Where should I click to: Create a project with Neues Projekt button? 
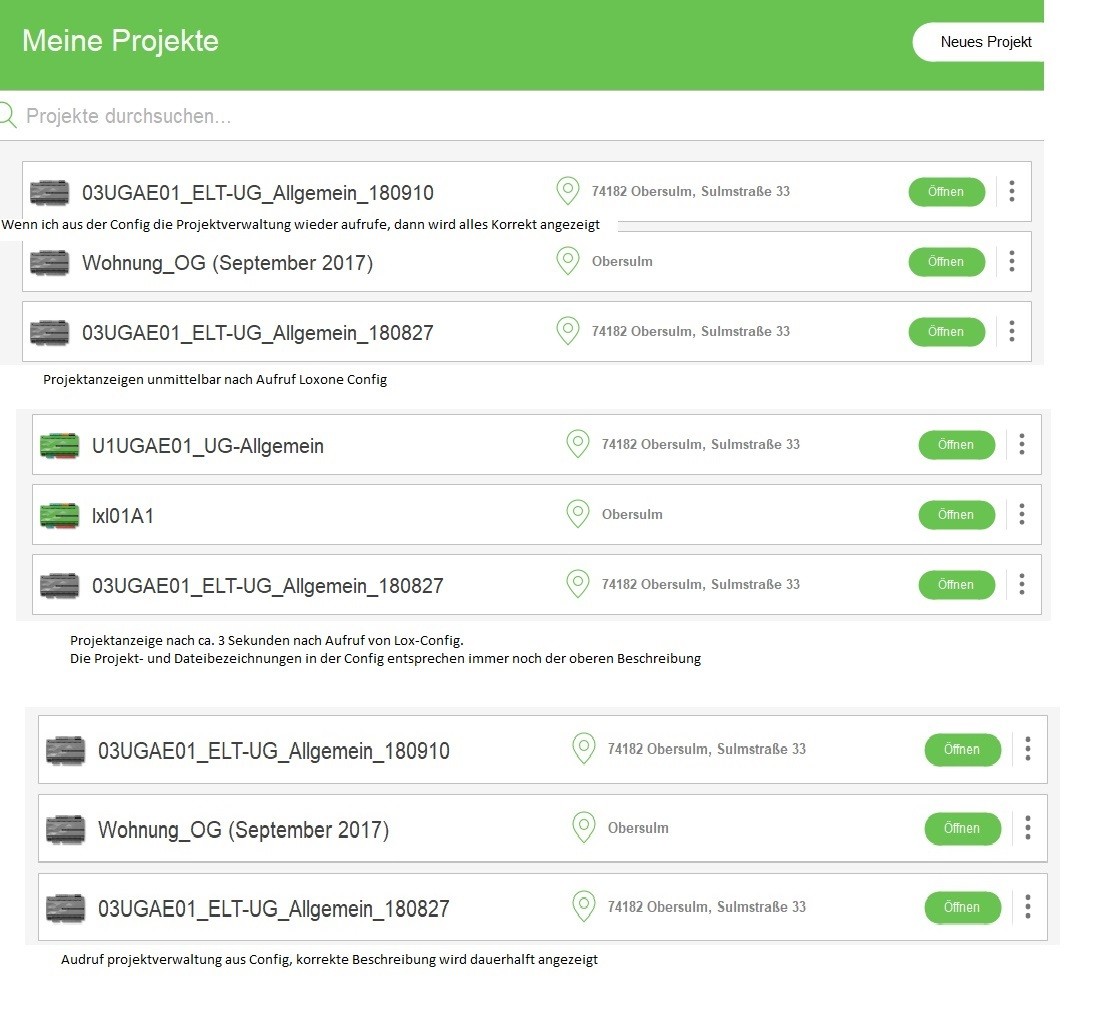985,42
